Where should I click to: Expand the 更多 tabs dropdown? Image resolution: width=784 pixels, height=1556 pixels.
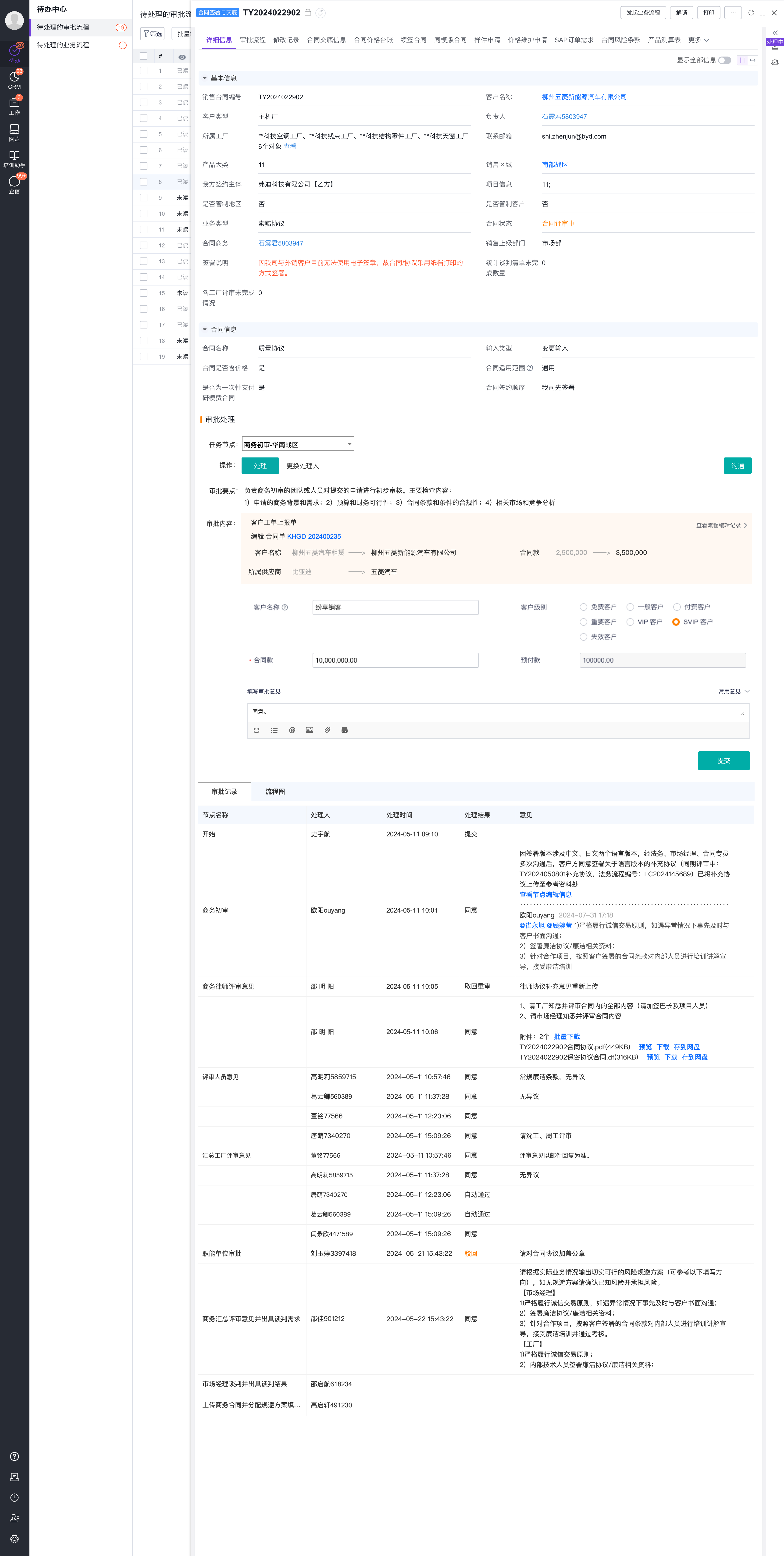click(x=698, y=40)
